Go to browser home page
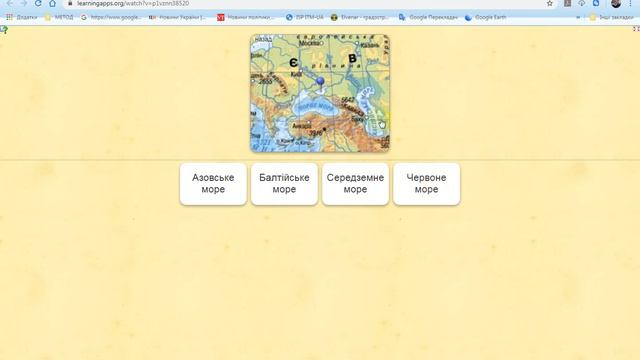The width and height of the screenshot is (640, 360). (x=52, y=3)
